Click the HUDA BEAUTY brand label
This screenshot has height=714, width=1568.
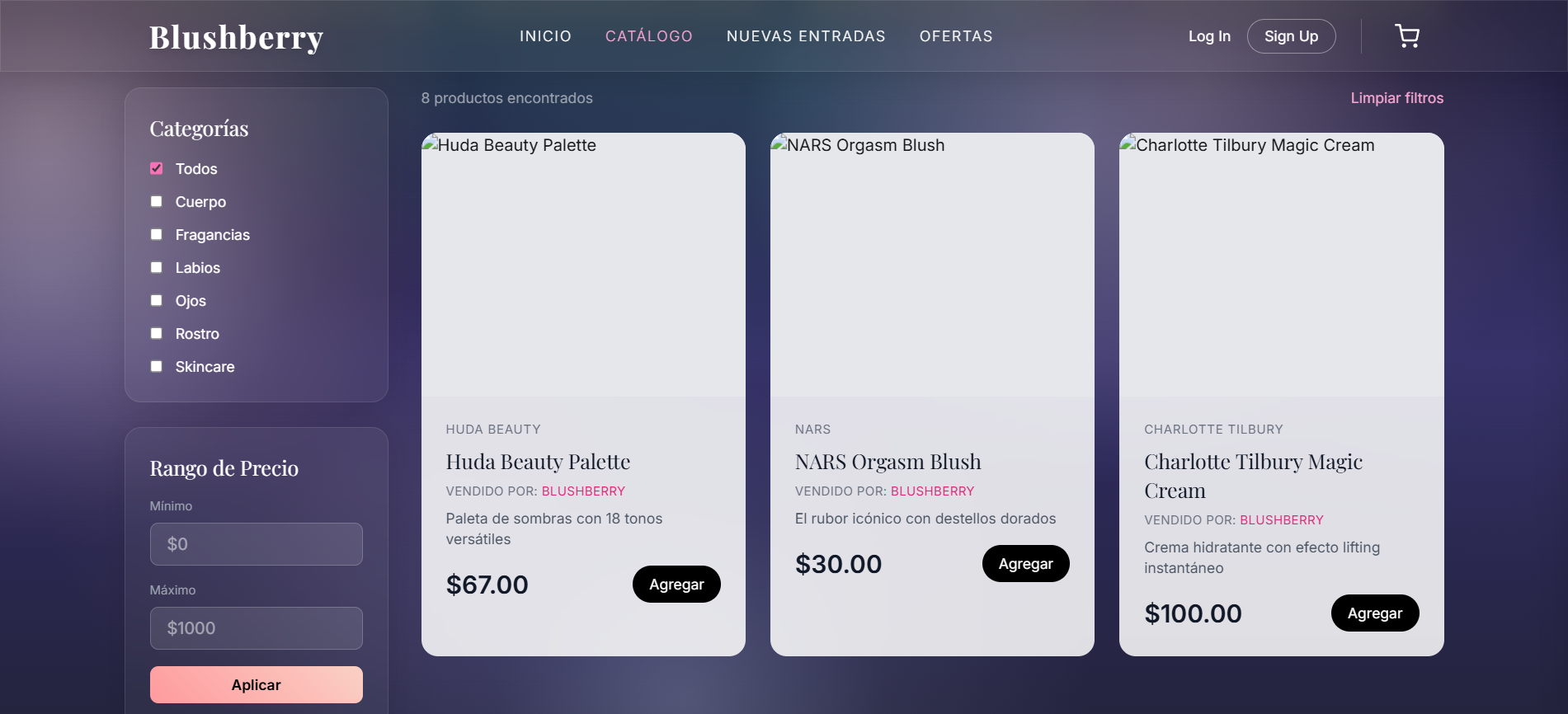pyautogui.click(x=493, y=430)
